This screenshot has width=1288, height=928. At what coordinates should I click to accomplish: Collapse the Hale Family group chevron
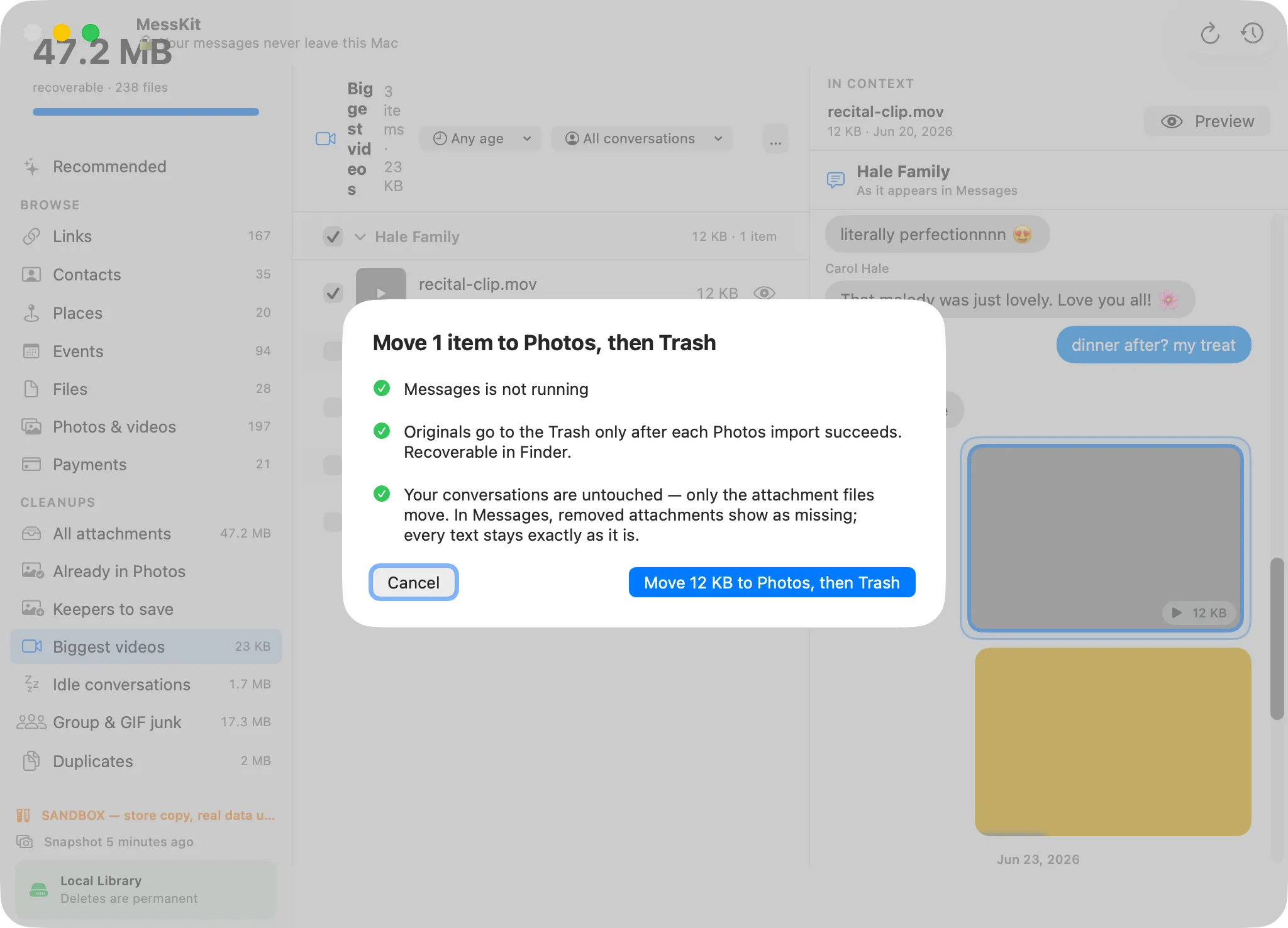tap(360, 237)
